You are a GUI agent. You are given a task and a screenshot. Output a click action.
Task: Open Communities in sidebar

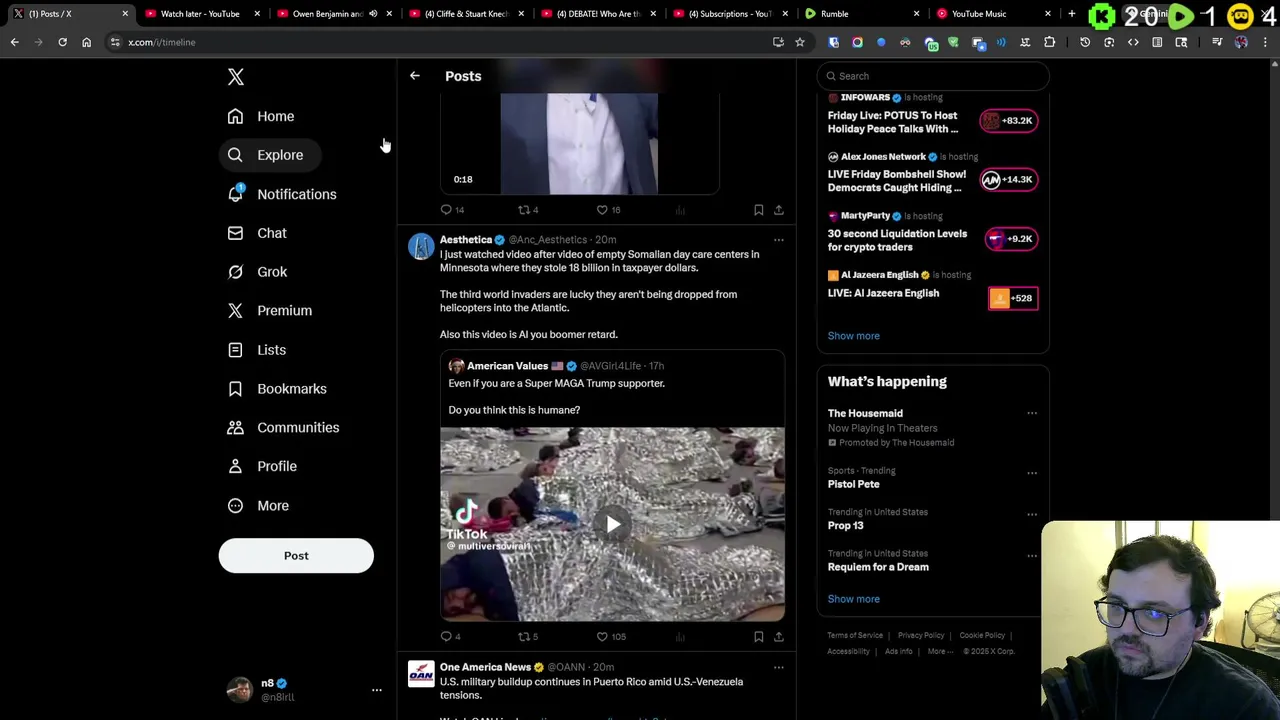click(x=282, y=428)
